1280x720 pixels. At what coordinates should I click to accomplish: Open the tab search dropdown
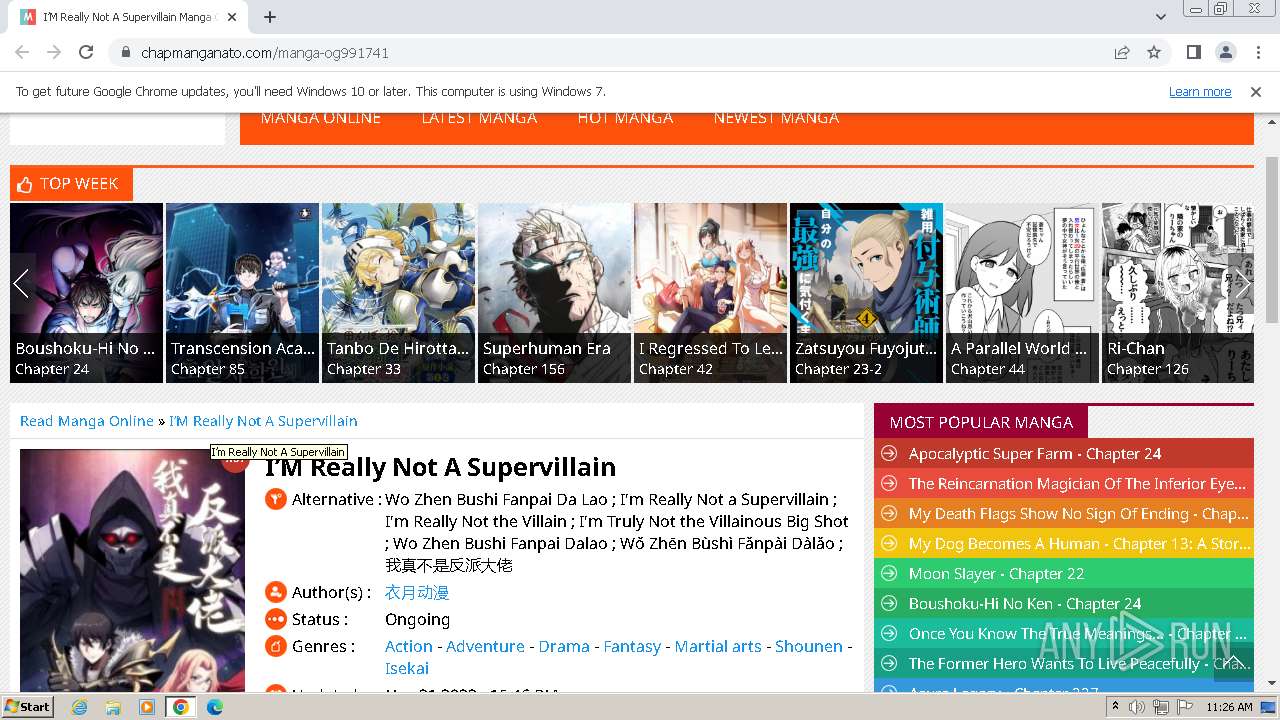1160,17
